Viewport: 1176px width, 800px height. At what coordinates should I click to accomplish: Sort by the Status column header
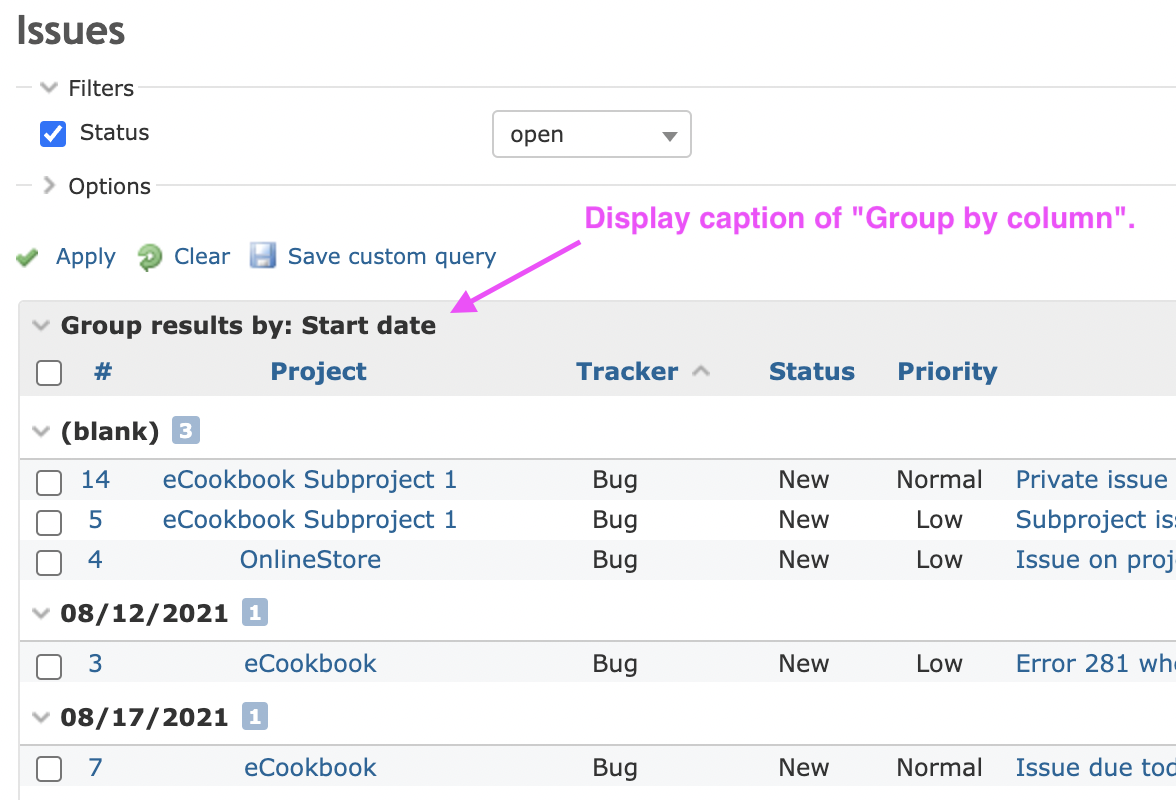coord(812,371)
